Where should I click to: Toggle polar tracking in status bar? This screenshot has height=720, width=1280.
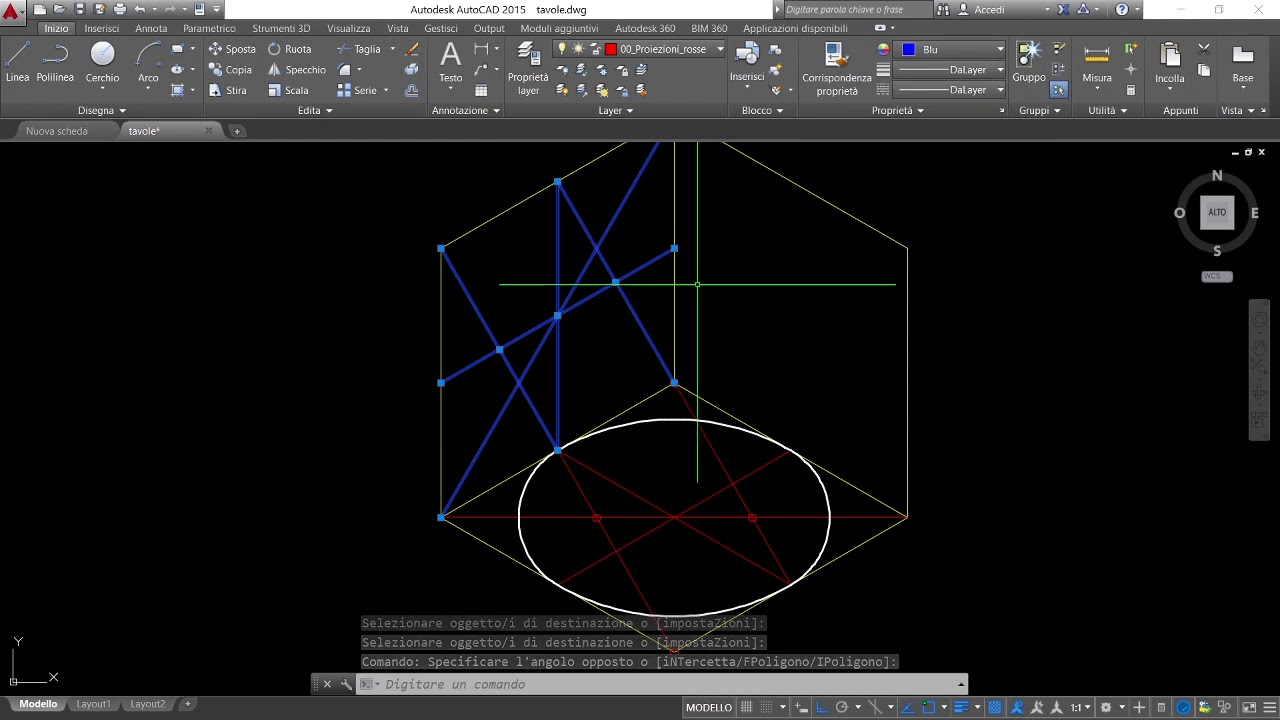tap(842, 707)
